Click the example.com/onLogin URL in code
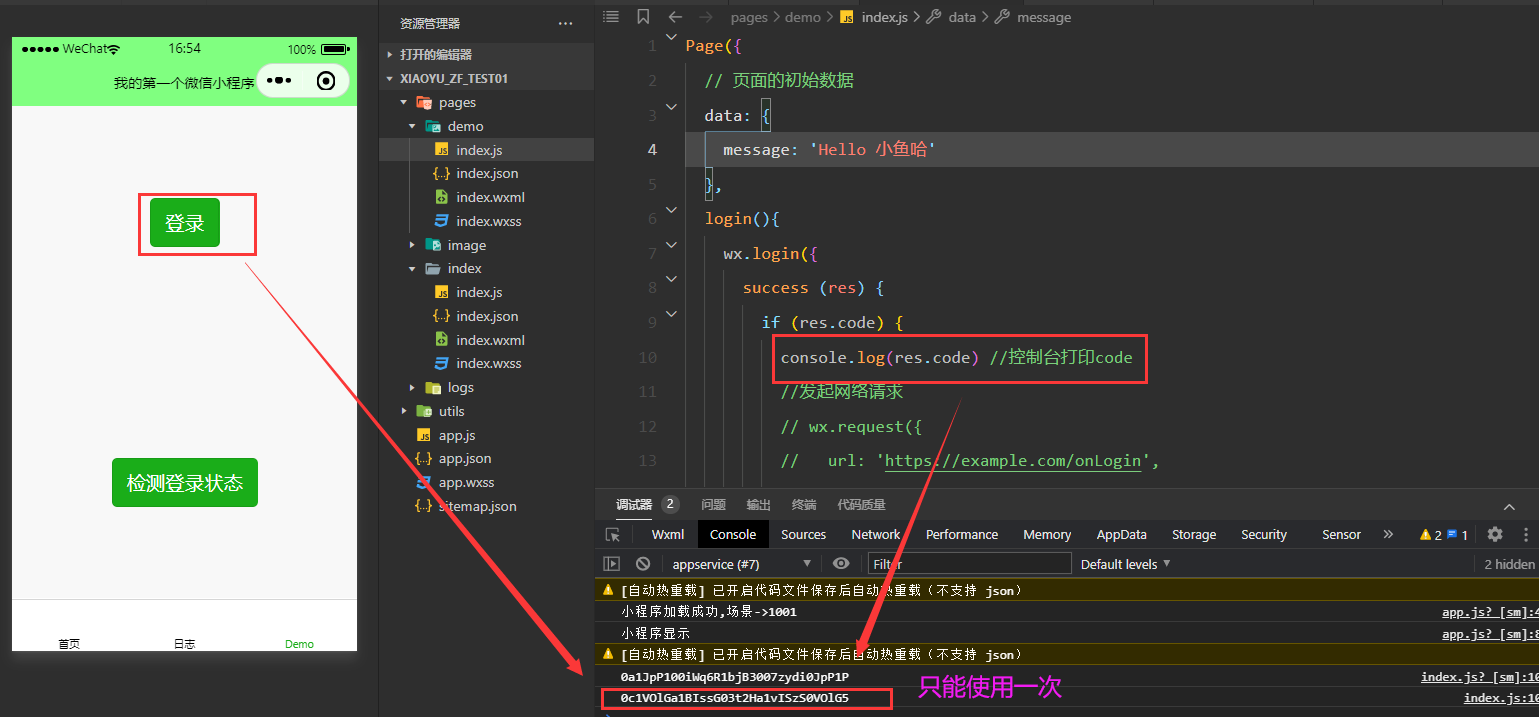Screen dimensions: 1539x717 point(1013,461)
